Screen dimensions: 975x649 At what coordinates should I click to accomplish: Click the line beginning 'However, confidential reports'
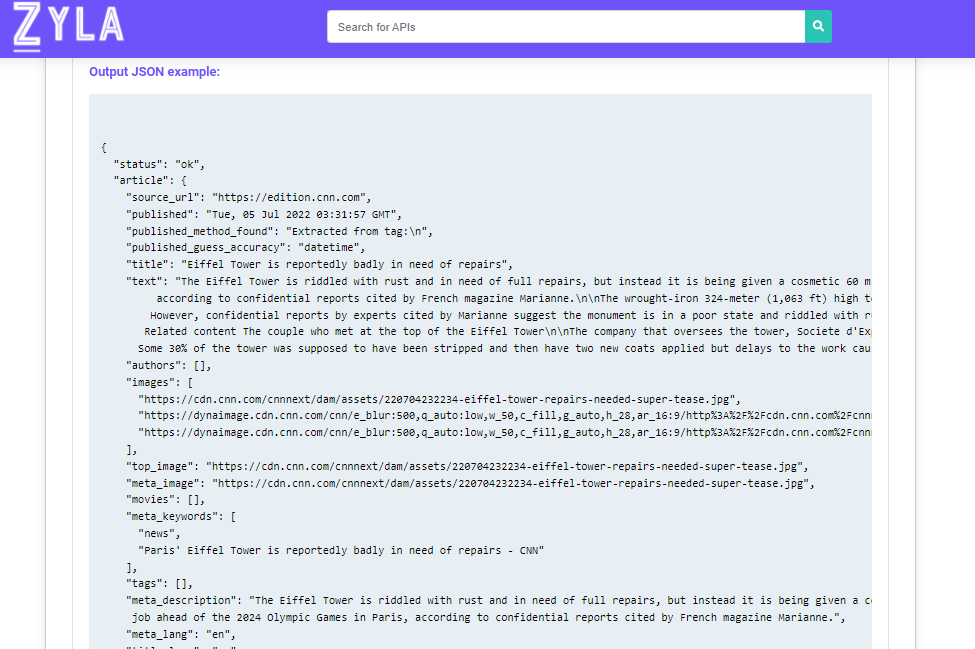click(x=511, y=315)
